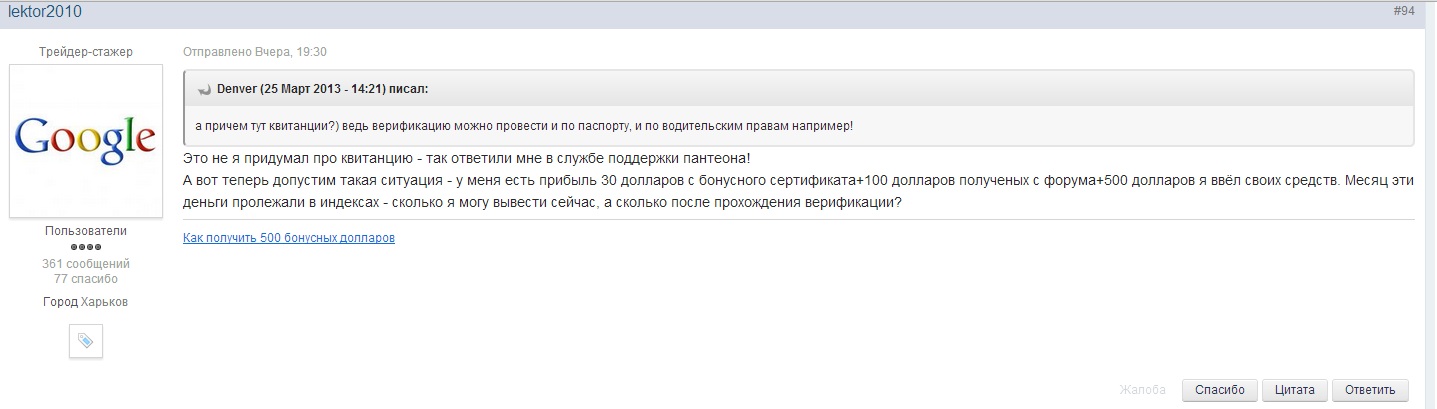Click the '361 сообщений' post count
The width and height of the screenshot is (1437, 409).
click(86, 264)
